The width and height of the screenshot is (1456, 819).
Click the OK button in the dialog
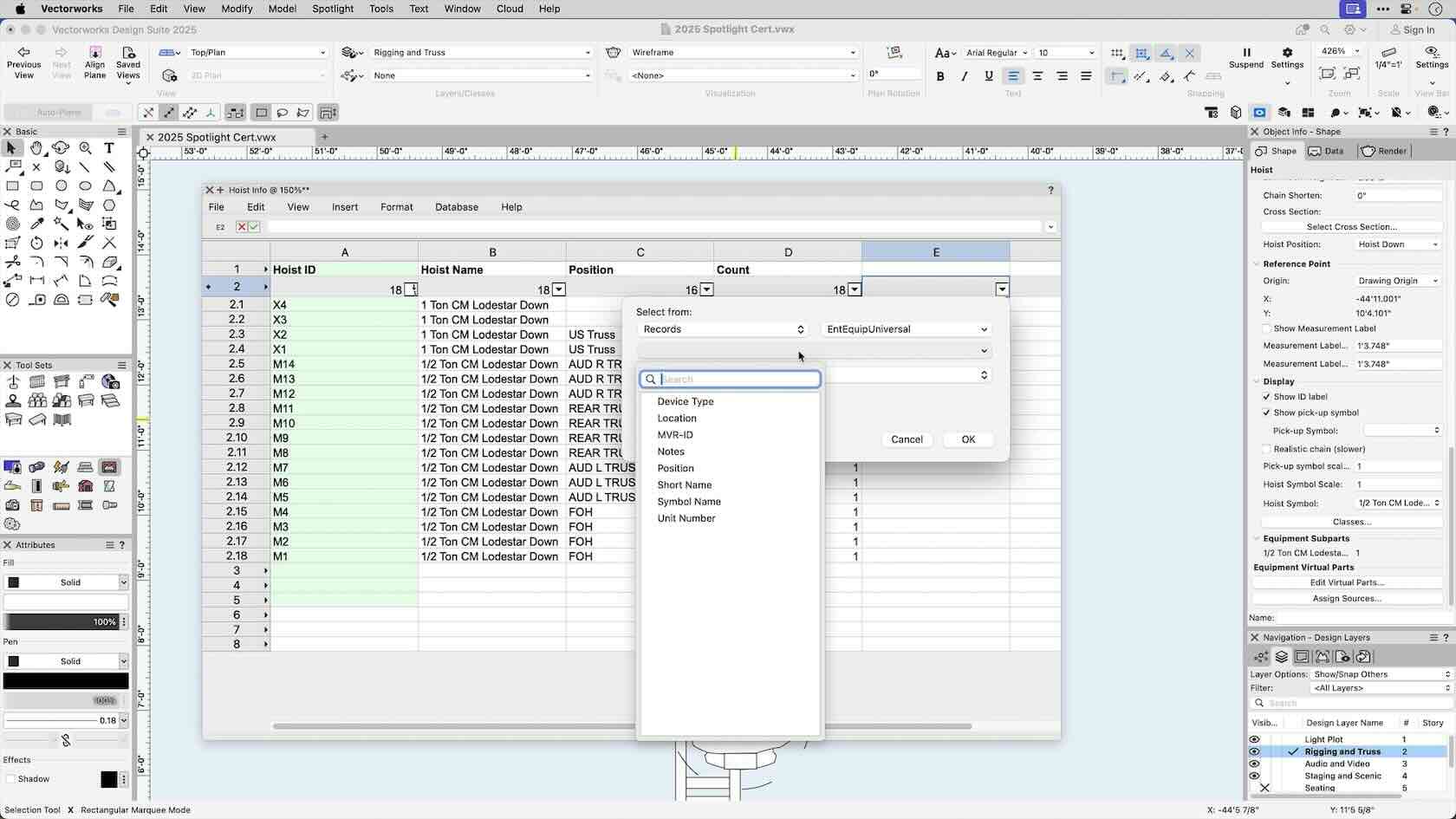click(x=968, y=439)
